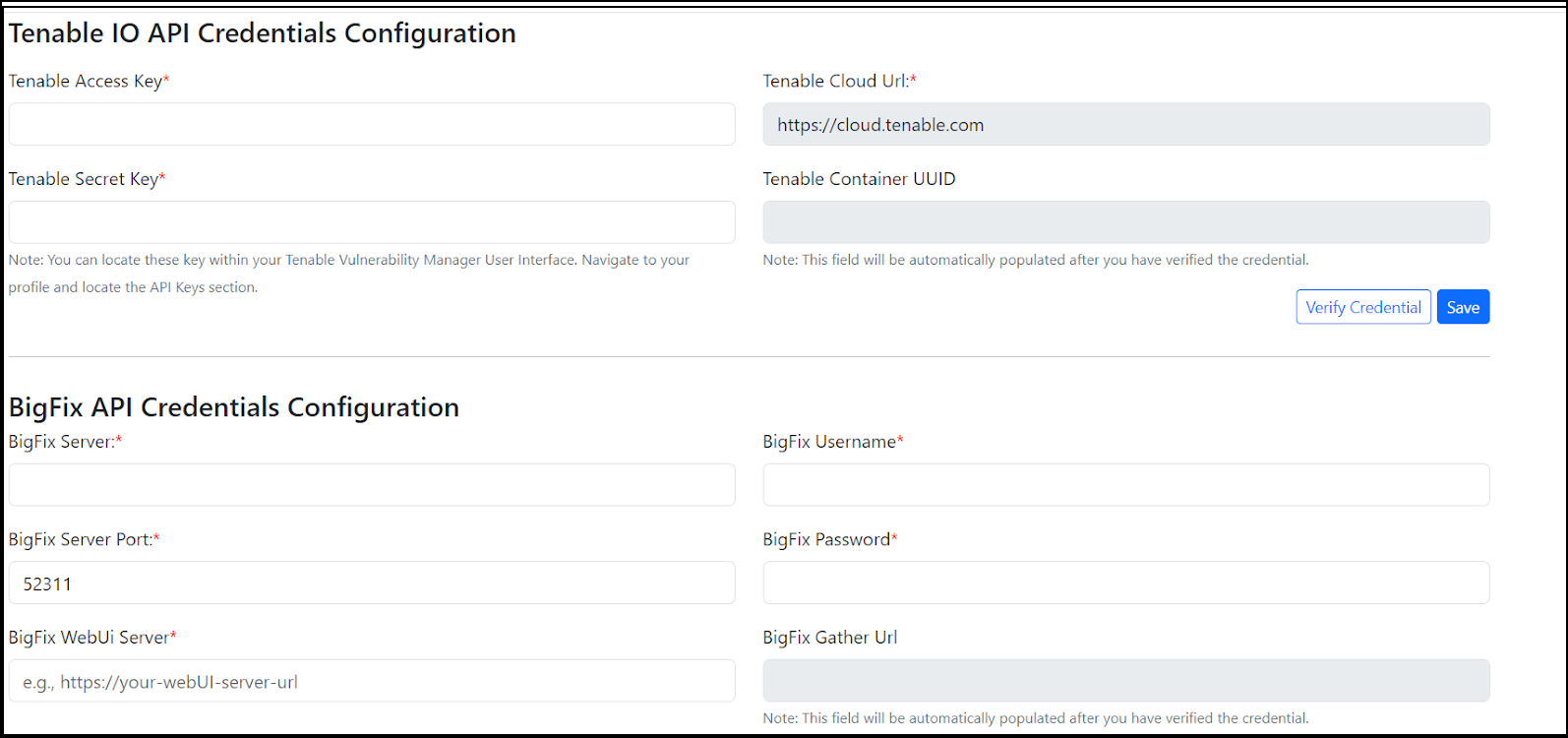Click the Tenable IO API Credentials Configuration heading
The image size is (1568, 738).
tap(263, 33)
